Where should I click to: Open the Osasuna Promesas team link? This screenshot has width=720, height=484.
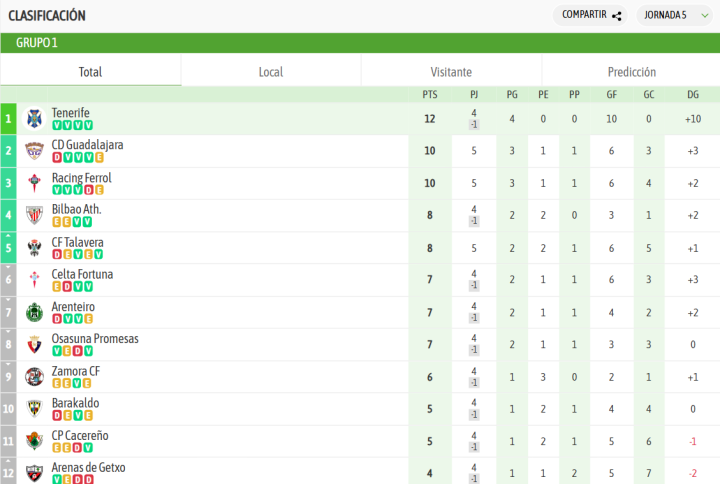tap(95, 339)
